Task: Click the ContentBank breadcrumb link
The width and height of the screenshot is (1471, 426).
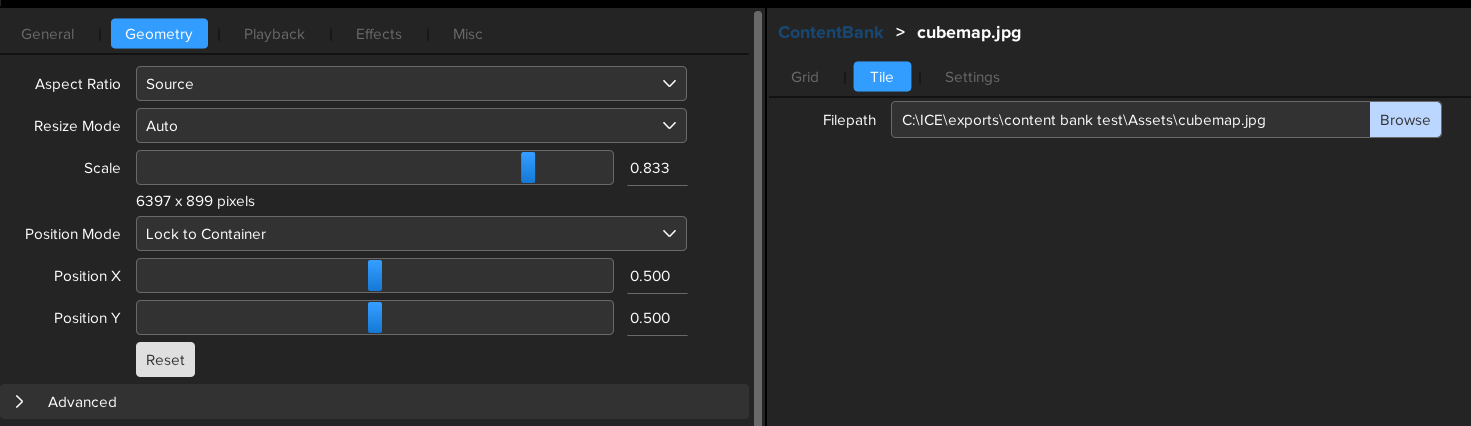Action: (831, 33)
